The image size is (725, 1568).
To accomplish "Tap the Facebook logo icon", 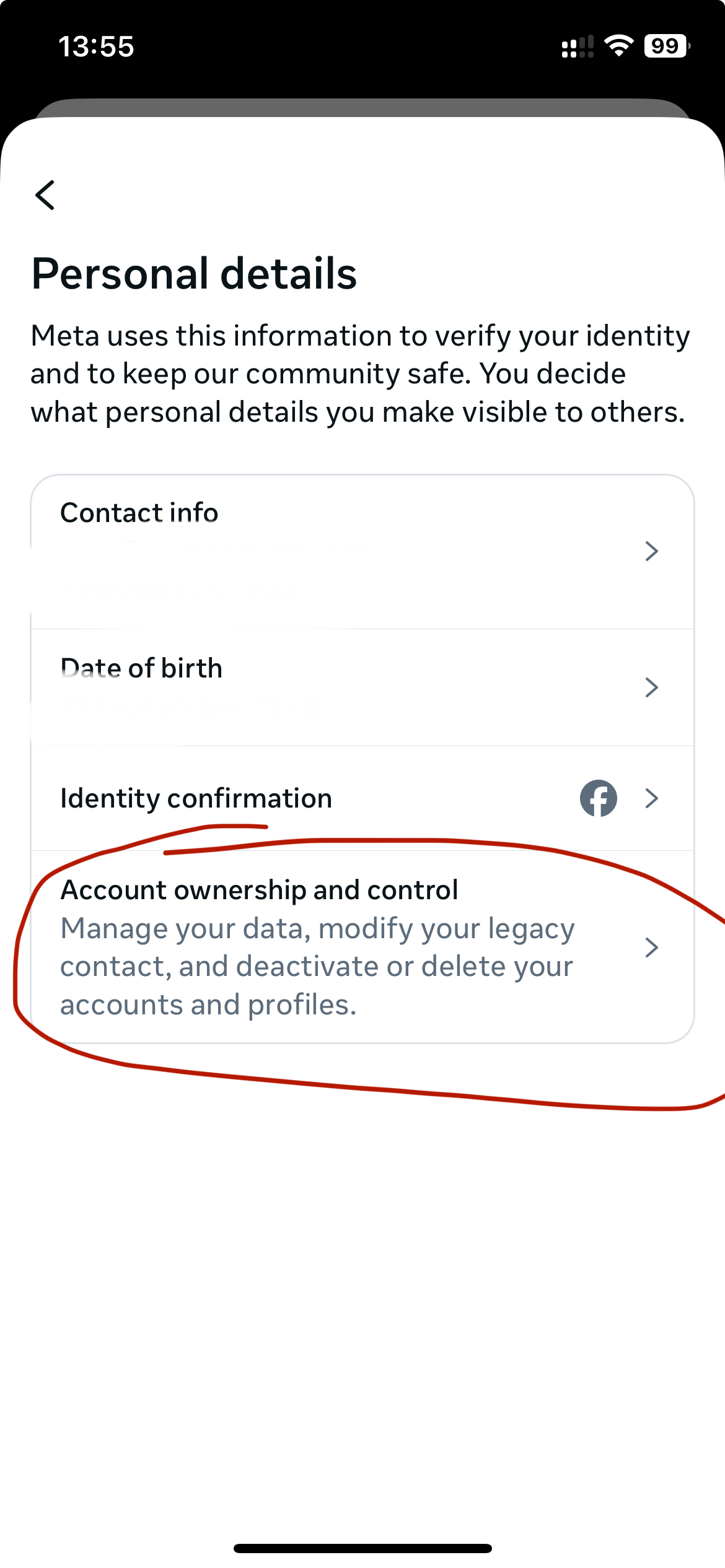I will pyautogui.click(x=598, y=798).
